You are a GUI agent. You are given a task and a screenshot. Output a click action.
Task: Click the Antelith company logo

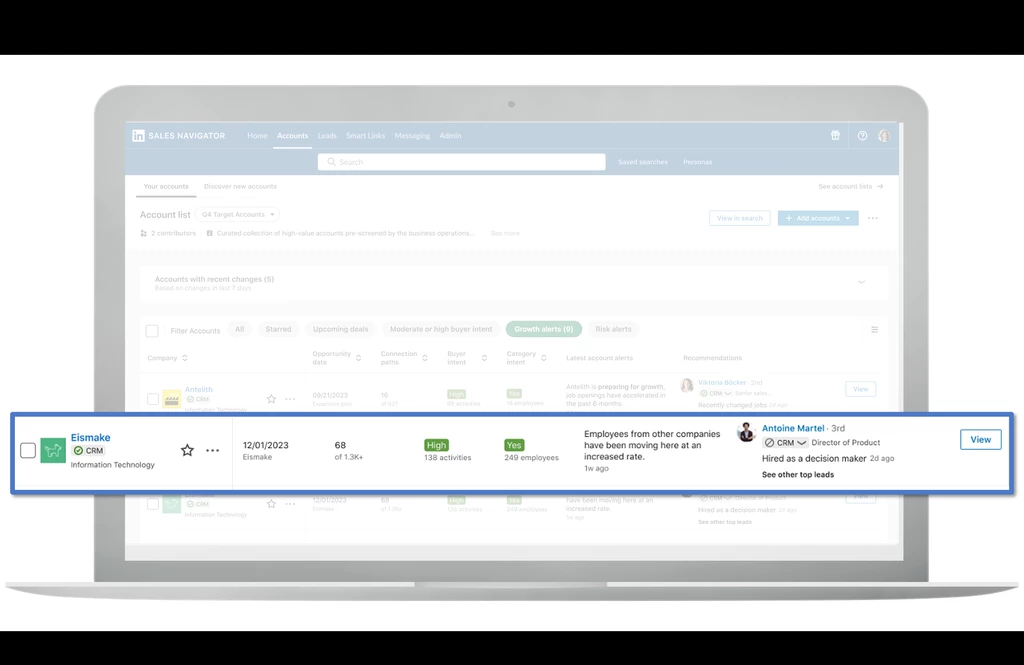point(172,398)
